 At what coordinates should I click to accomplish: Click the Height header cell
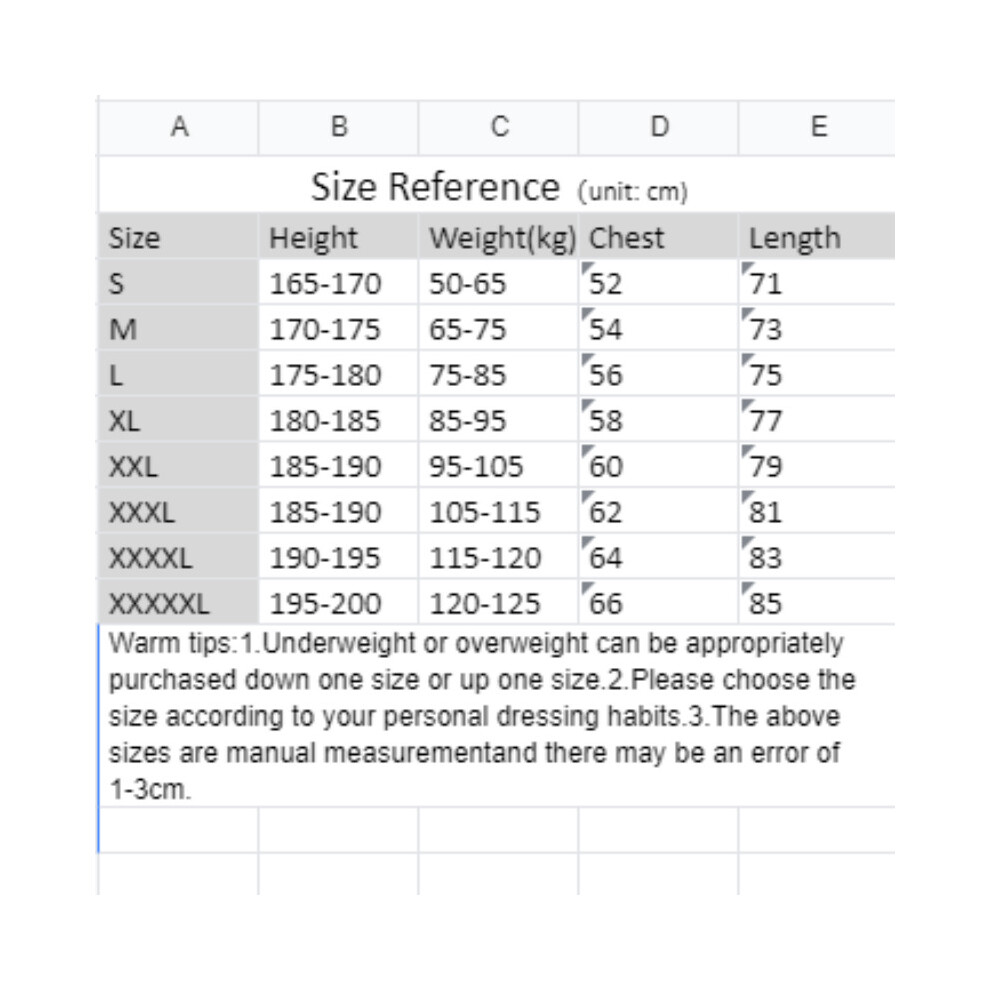coord(339,238)
